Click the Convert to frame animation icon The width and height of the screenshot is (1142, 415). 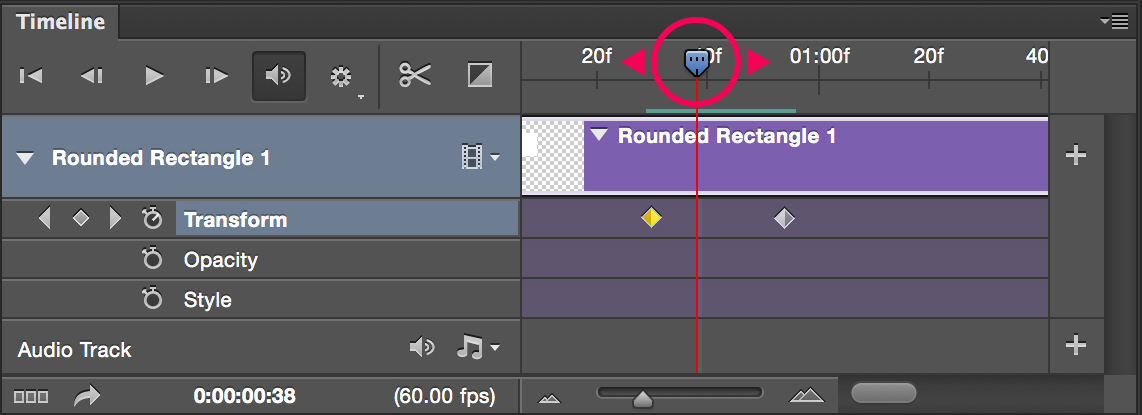[30, 397]
